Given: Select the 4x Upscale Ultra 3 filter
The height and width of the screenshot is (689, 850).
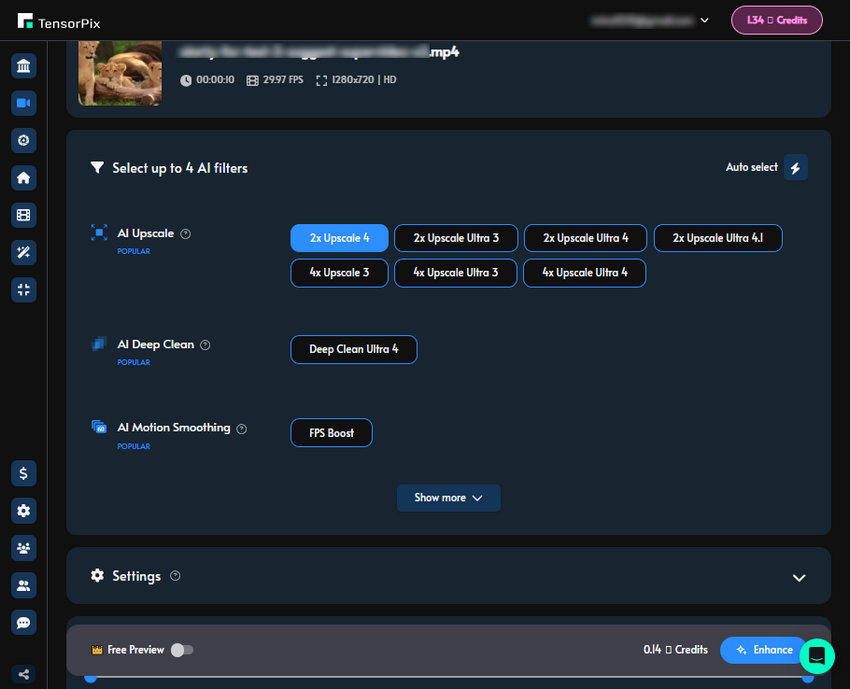Looking at the screenshot, I should pos(455,273).
